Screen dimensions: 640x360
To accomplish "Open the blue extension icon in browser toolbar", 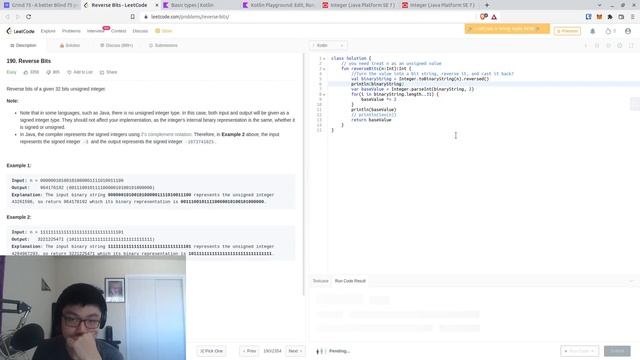I will click(x=588, y=17).
